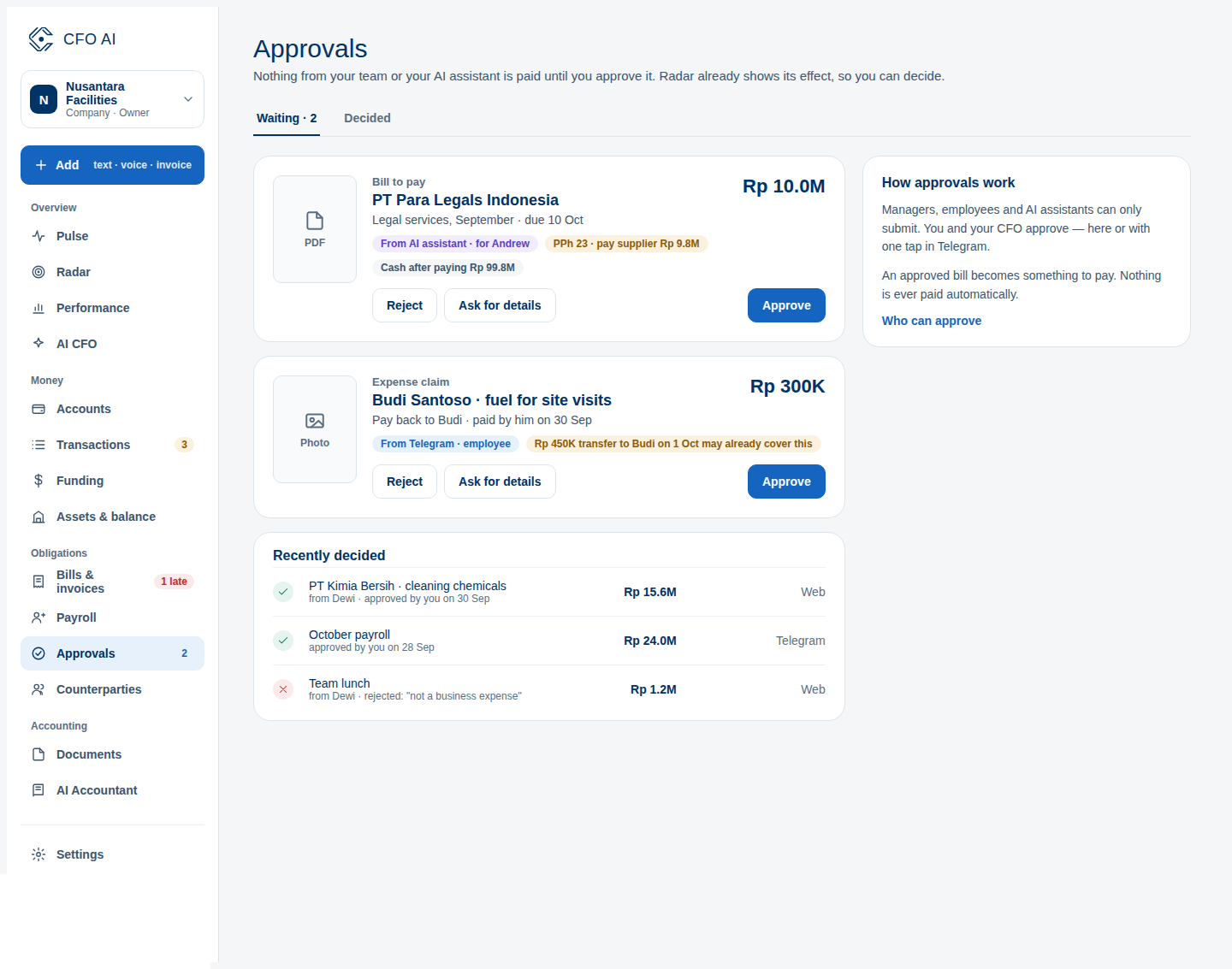The width and height of the screenshot is (1232, 969).
Task: Open Performance via its bar chart icon
Action: coord(38,308)
